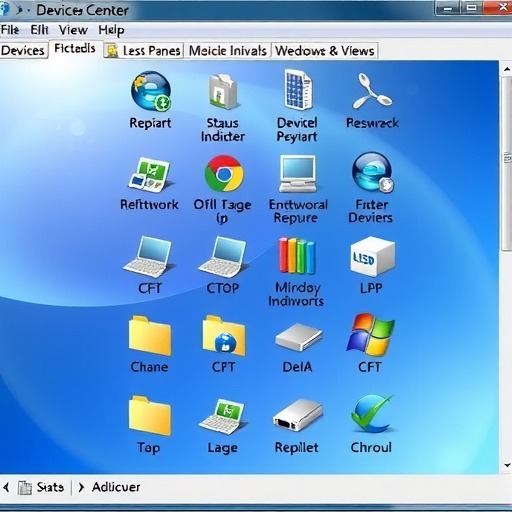Open the Enttworal Repure computer icon
512x512 pixels.
(x=298, y=173)
